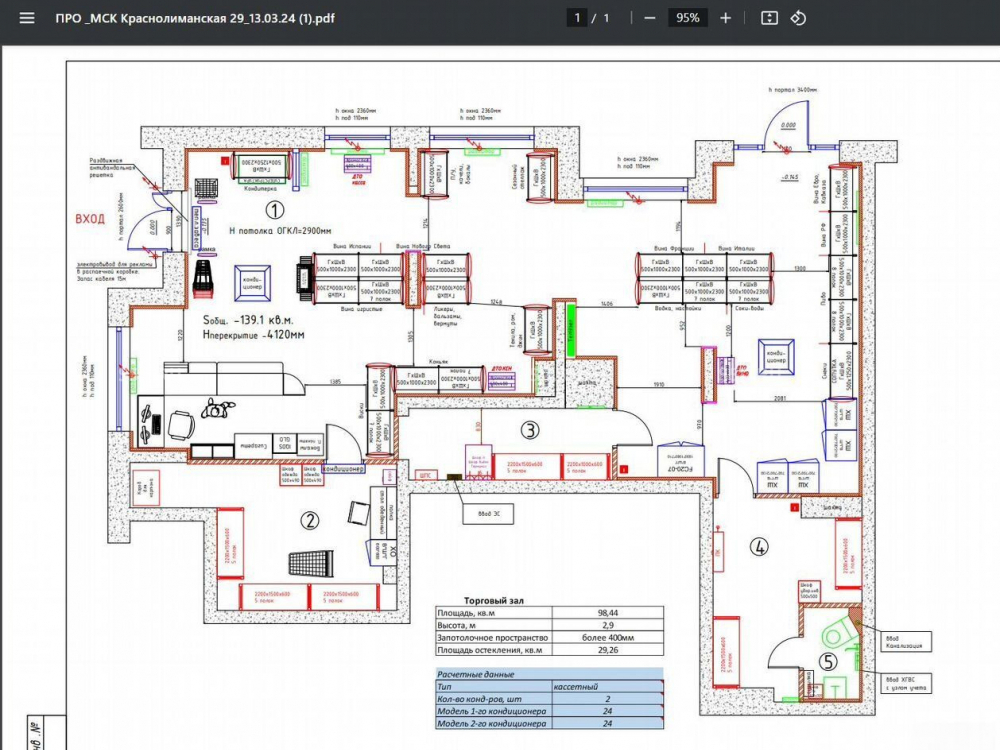Click the 'Н потолка ОГКЛ=2900мм' text
The width and height of the screenshot is (1000, 750).
coord(280,231)
